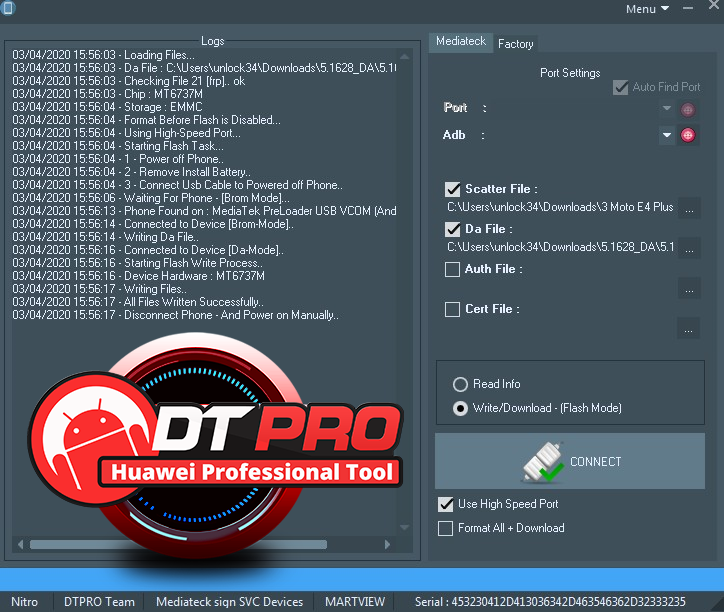The height and width of the screenshot is (612, 724).
Task: Click log line 'Connected to Device [Da-Mode]..'
Action: (148, 250)
